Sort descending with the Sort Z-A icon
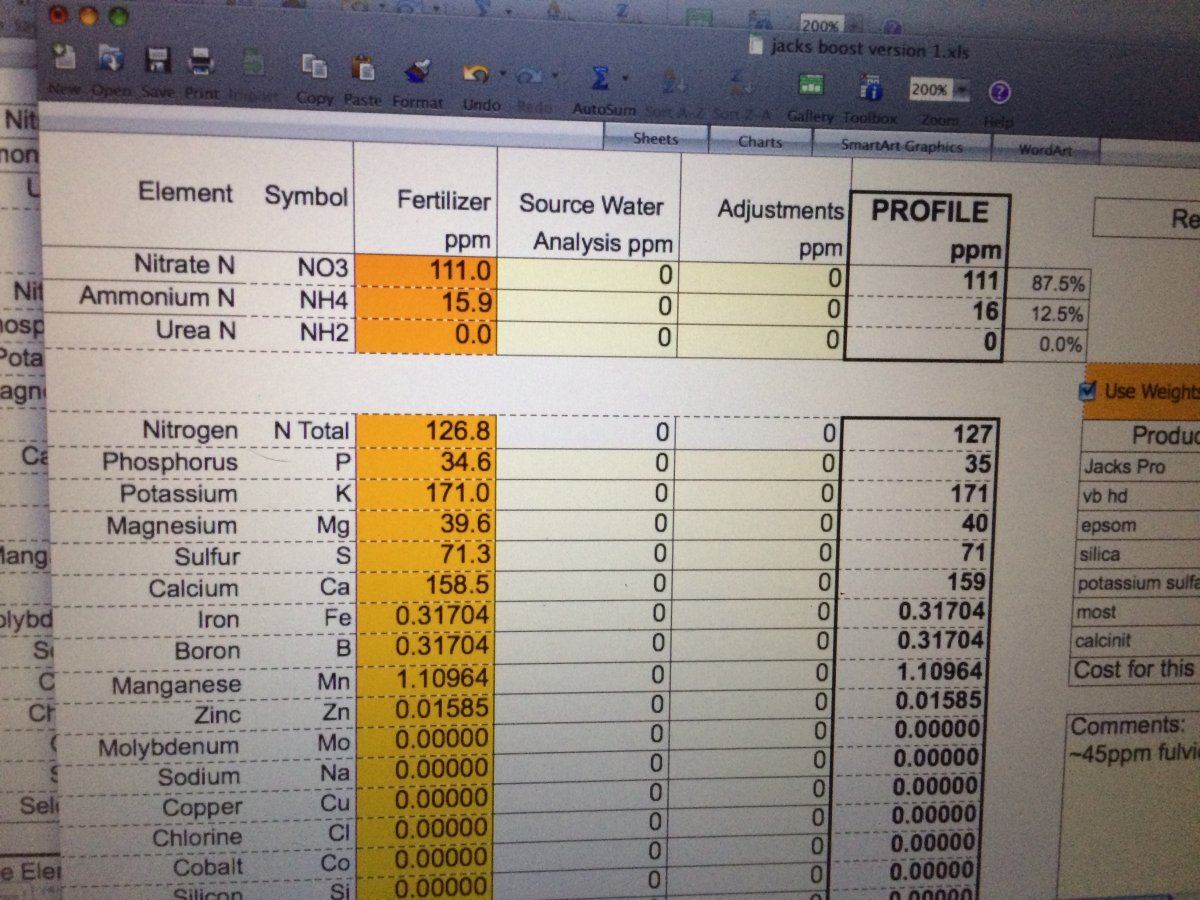This screenshot has width=1200, height=900. (742, 82)
